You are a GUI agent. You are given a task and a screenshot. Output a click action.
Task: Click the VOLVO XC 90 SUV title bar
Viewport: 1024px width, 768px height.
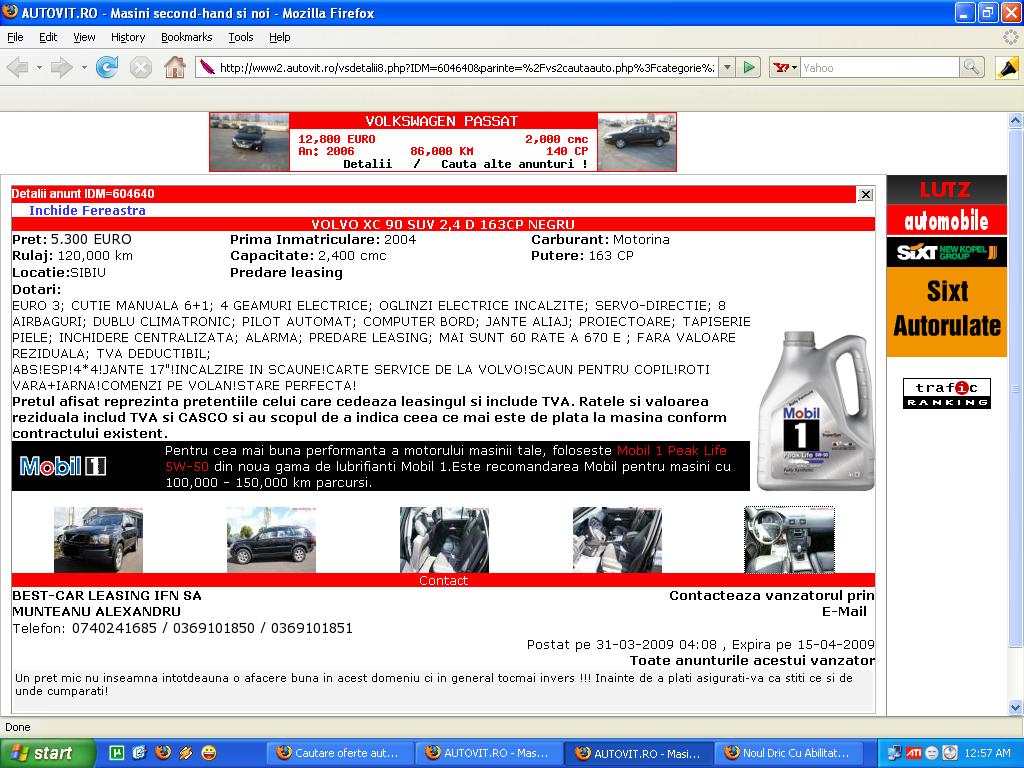[x=443, y=224]
